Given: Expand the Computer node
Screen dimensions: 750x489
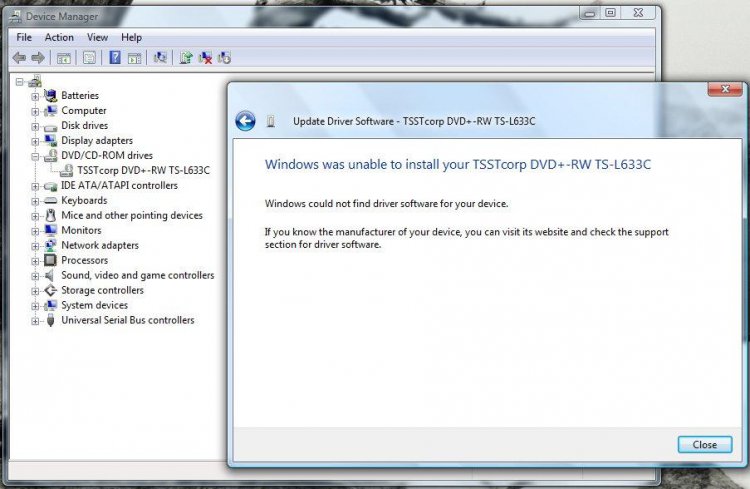Looking at the screenshot, I should (35, 111).
